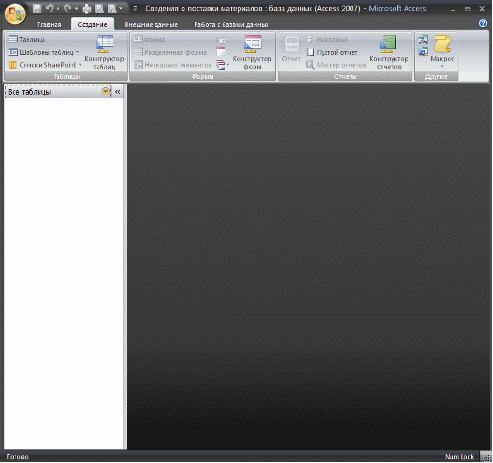Create a new Таблица (Table)
The image size is (493, 463).
tap(27, 39)
